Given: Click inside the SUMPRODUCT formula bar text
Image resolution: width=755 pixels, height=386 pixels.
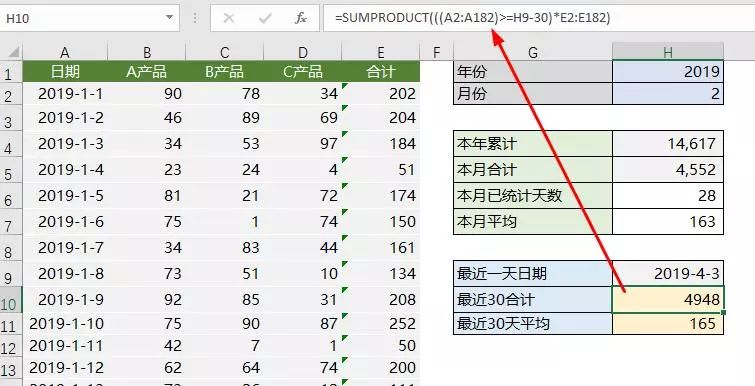Looking at the screenshot, I should coord(473,18).
